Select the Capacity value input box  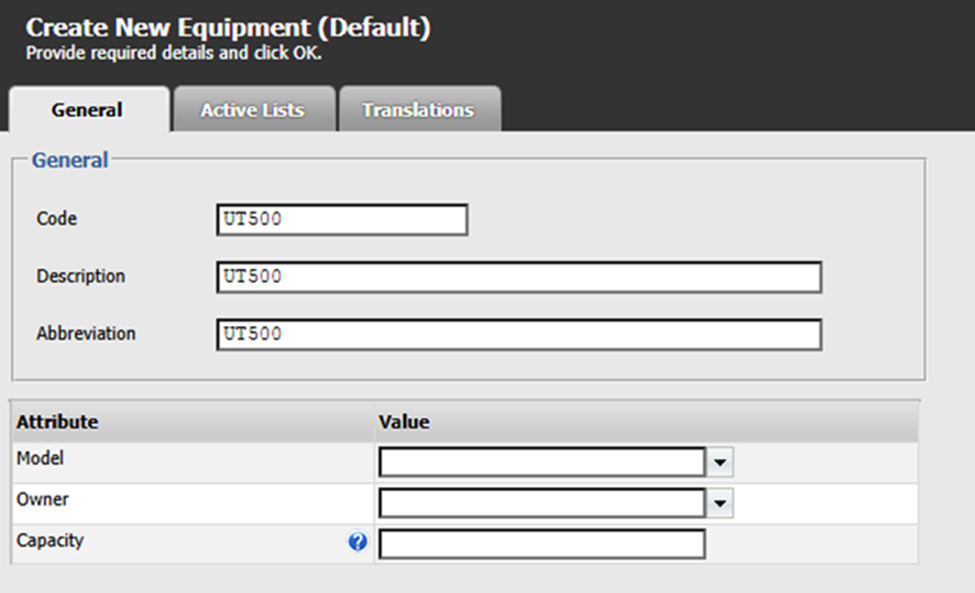pos(542,544)
